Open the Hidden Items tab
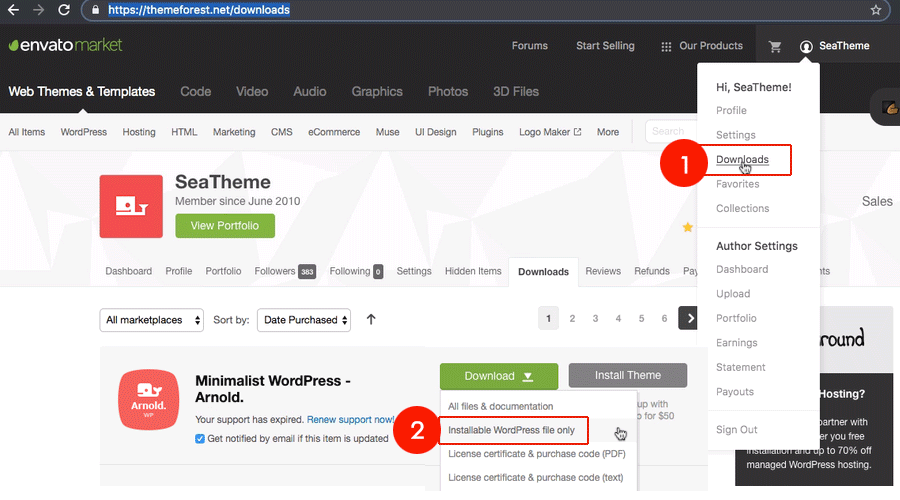Image resolution: width=900 pixels, height=500 pixels. (x=473, y=271)
